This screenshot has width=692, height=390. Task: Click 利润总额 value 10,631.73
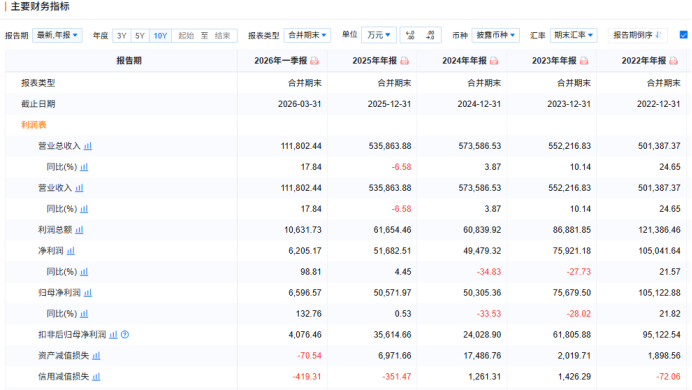pyautogui.click(x=303, y=230)
